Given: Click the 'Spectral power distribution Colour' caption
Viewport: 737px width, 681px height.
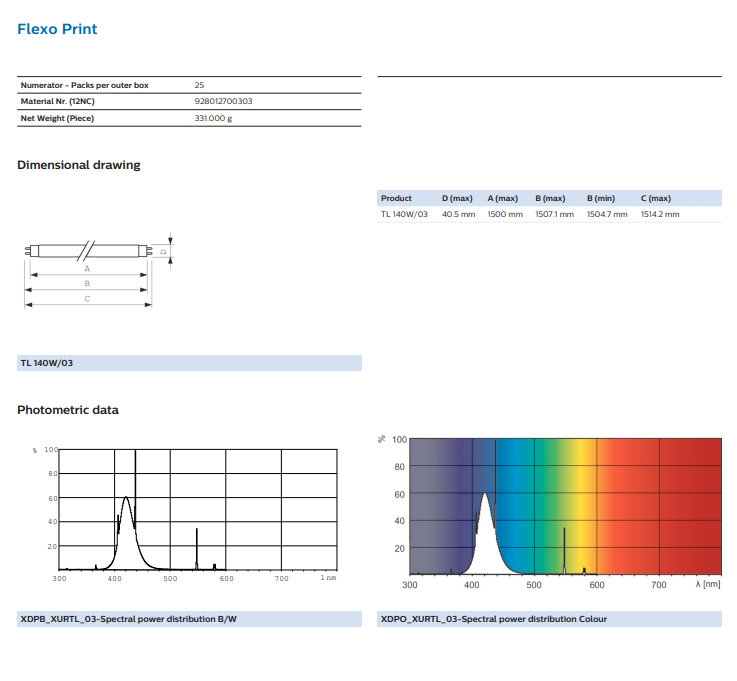Looking at the screenshot, I should click(549, 619).
